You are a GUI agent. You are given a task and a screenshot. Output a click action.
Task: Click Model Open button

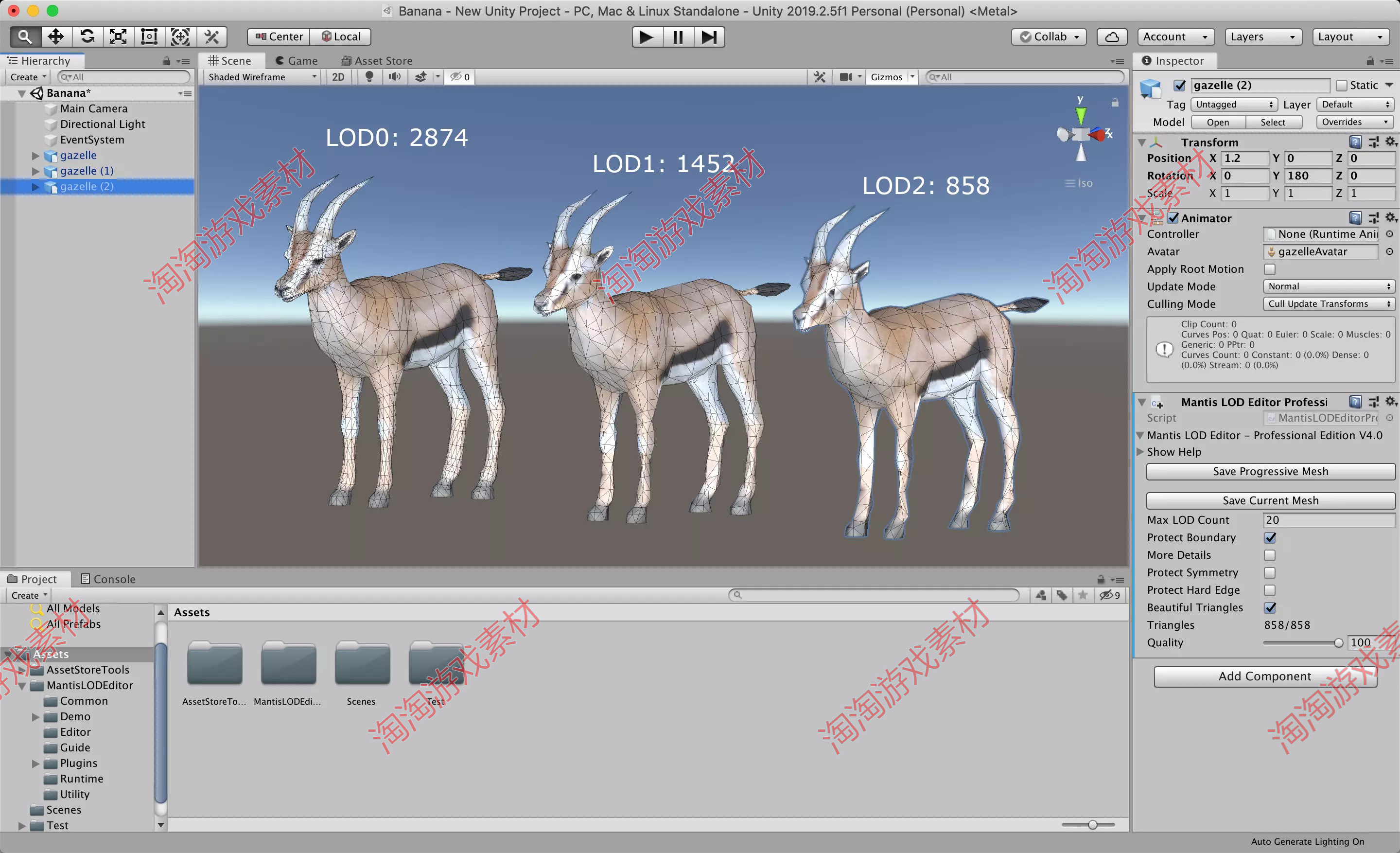(1218, 122)
